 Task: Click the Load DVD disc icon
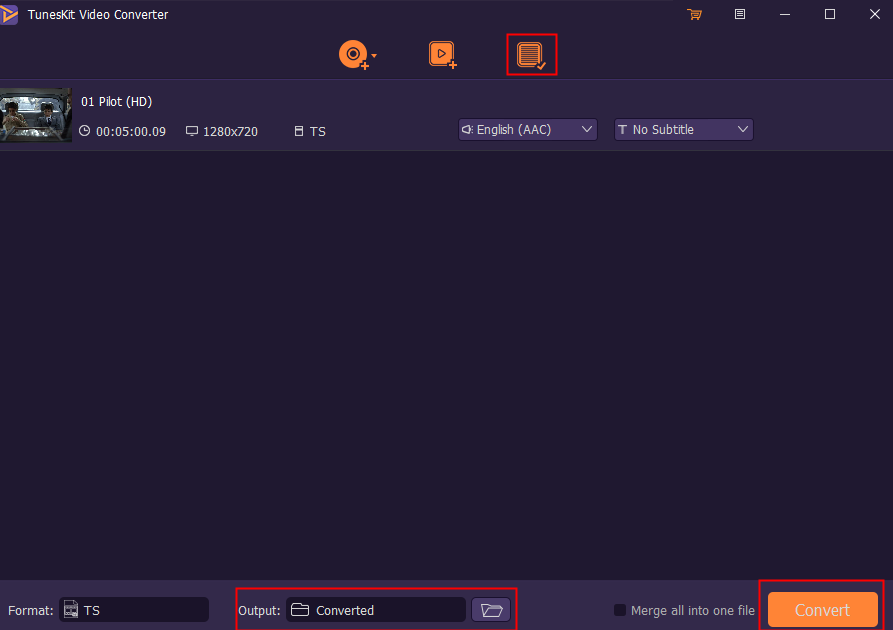click(354, 55)
